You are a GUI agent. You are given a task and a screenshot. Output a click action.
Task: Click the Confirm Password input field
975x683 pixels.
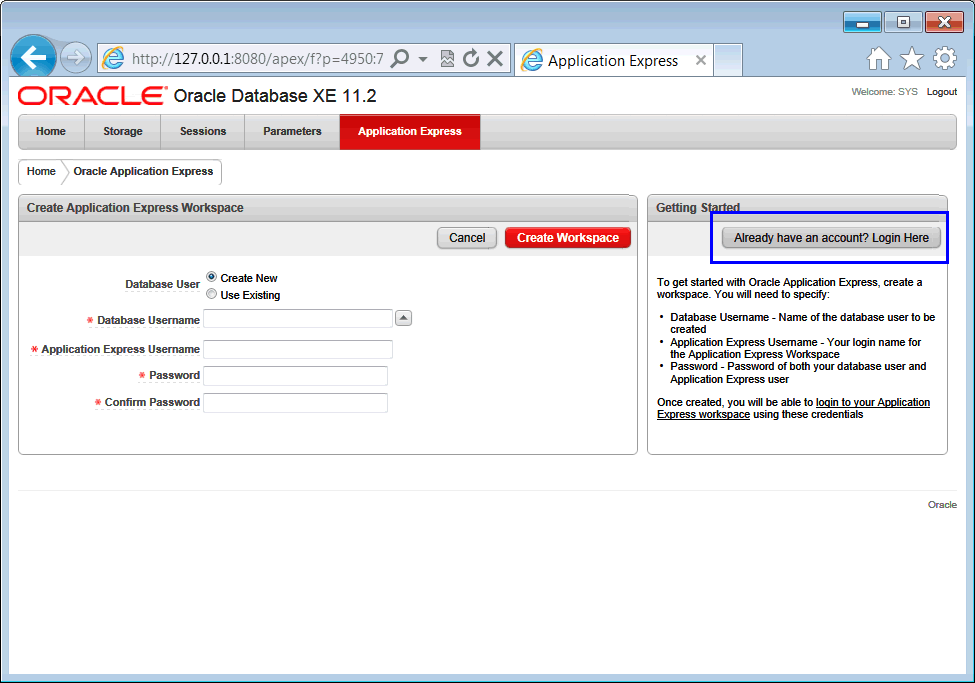[x=295, y=402]
